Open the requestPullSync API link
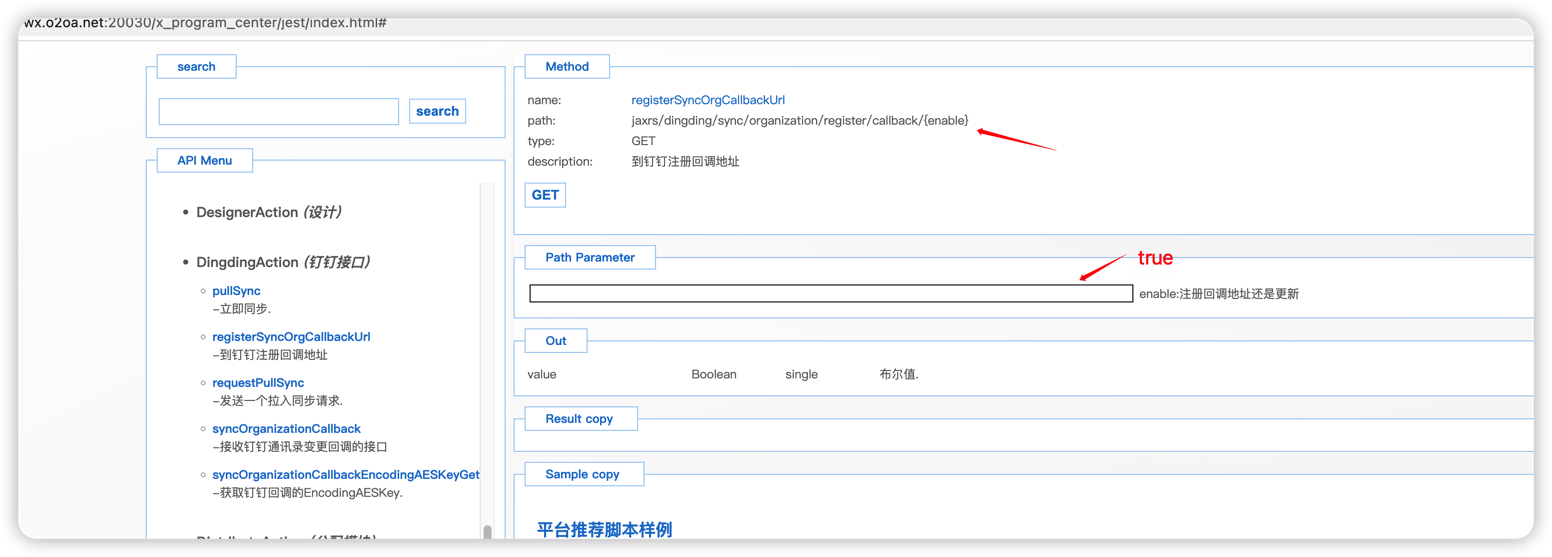 tap(258, 383)
